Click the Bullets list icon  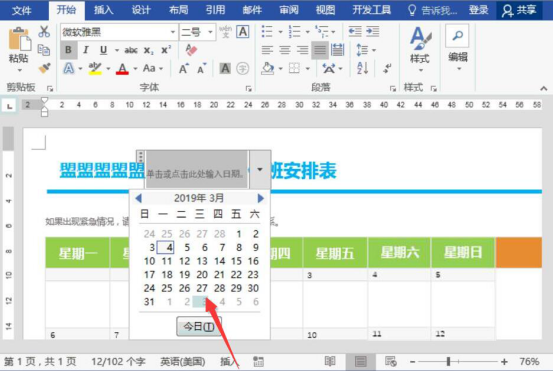tap(267, 32)
